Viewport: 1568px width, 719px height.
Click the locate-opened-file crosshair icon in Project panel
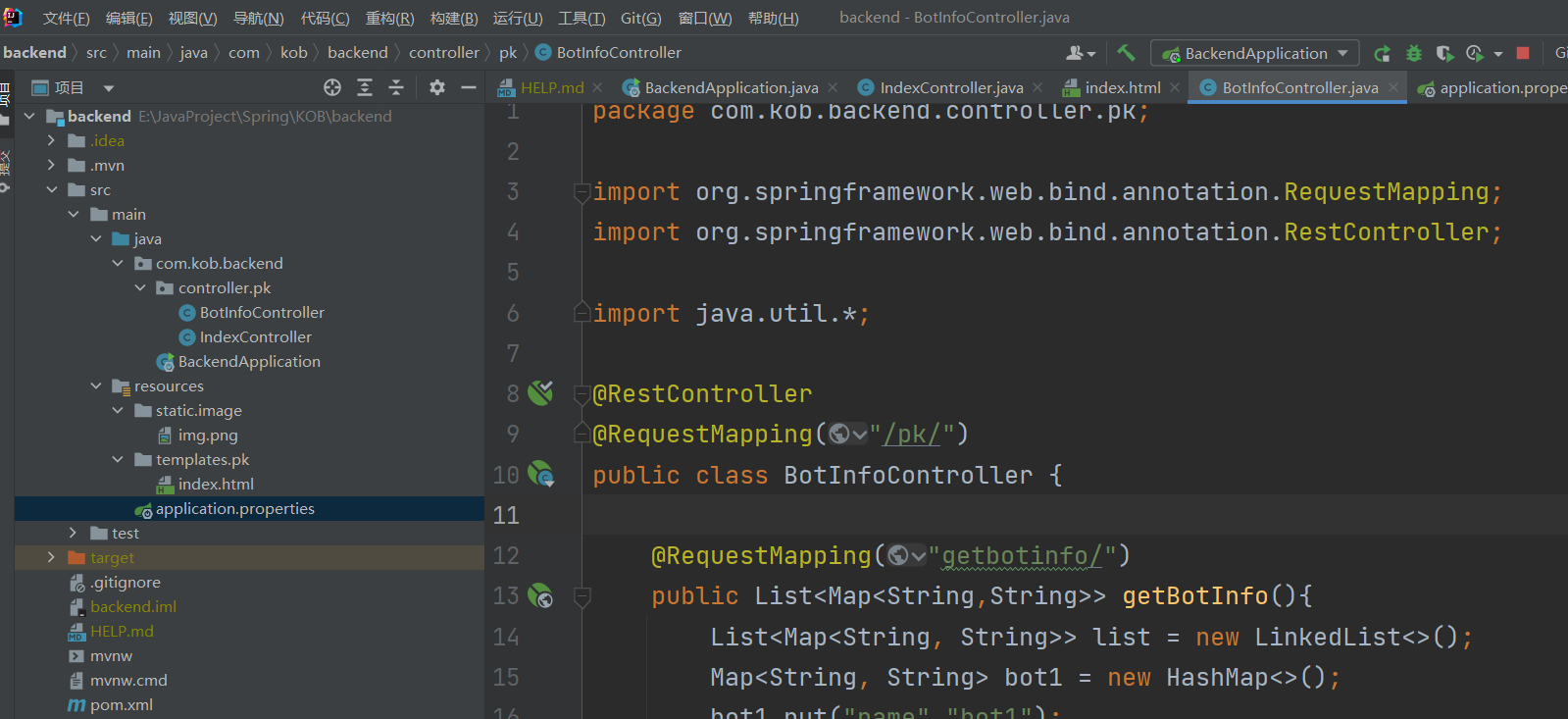332,87
